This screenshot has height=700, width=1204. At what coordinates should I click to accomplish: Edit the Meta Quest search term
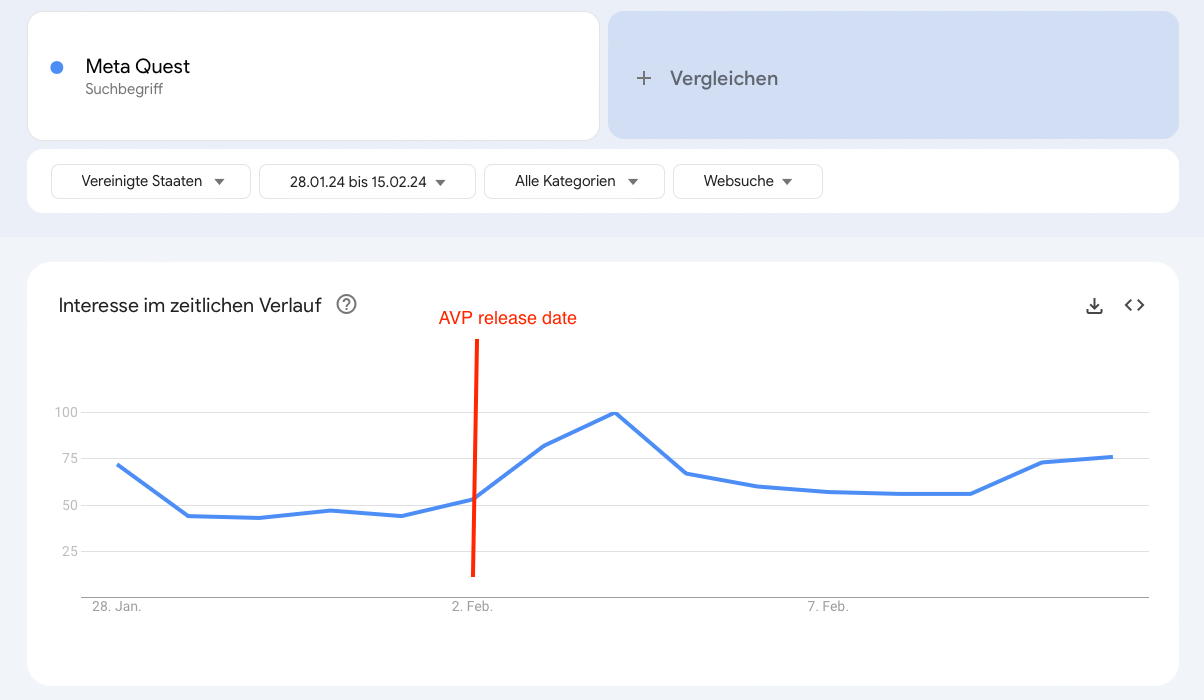click(138, 67)
